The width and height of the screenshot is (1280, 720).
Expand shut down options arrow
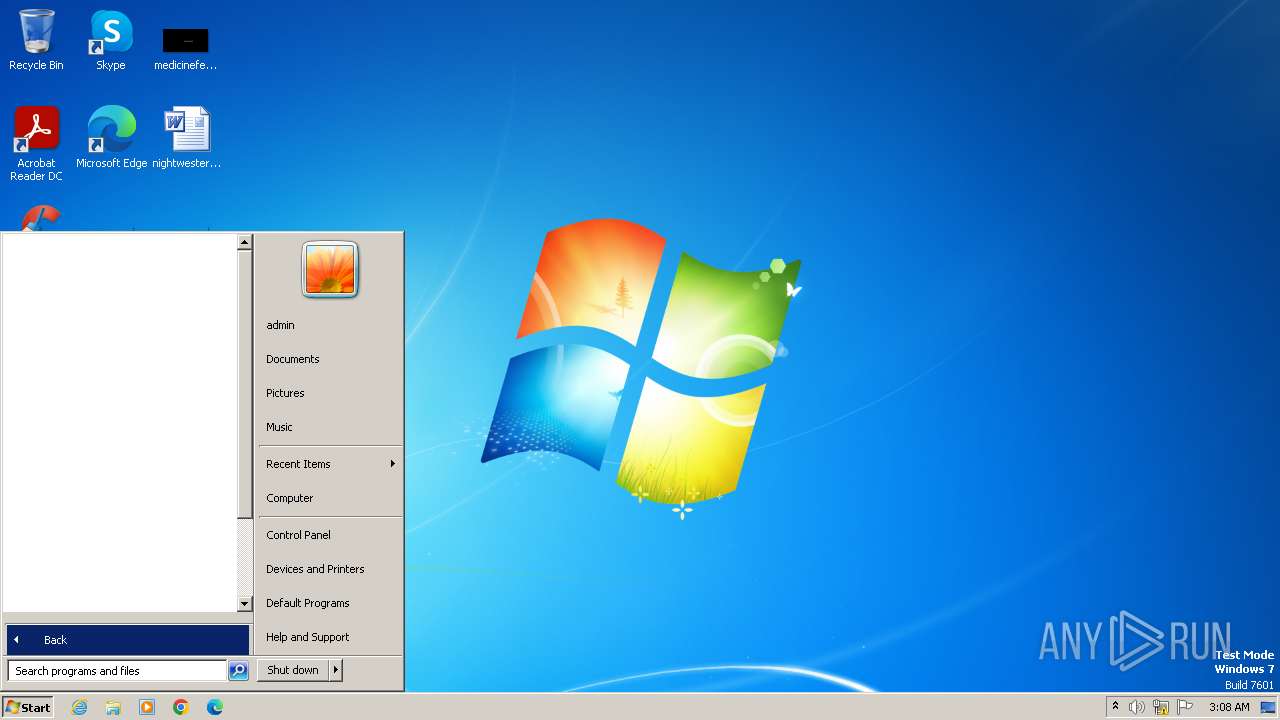[336, 670]
